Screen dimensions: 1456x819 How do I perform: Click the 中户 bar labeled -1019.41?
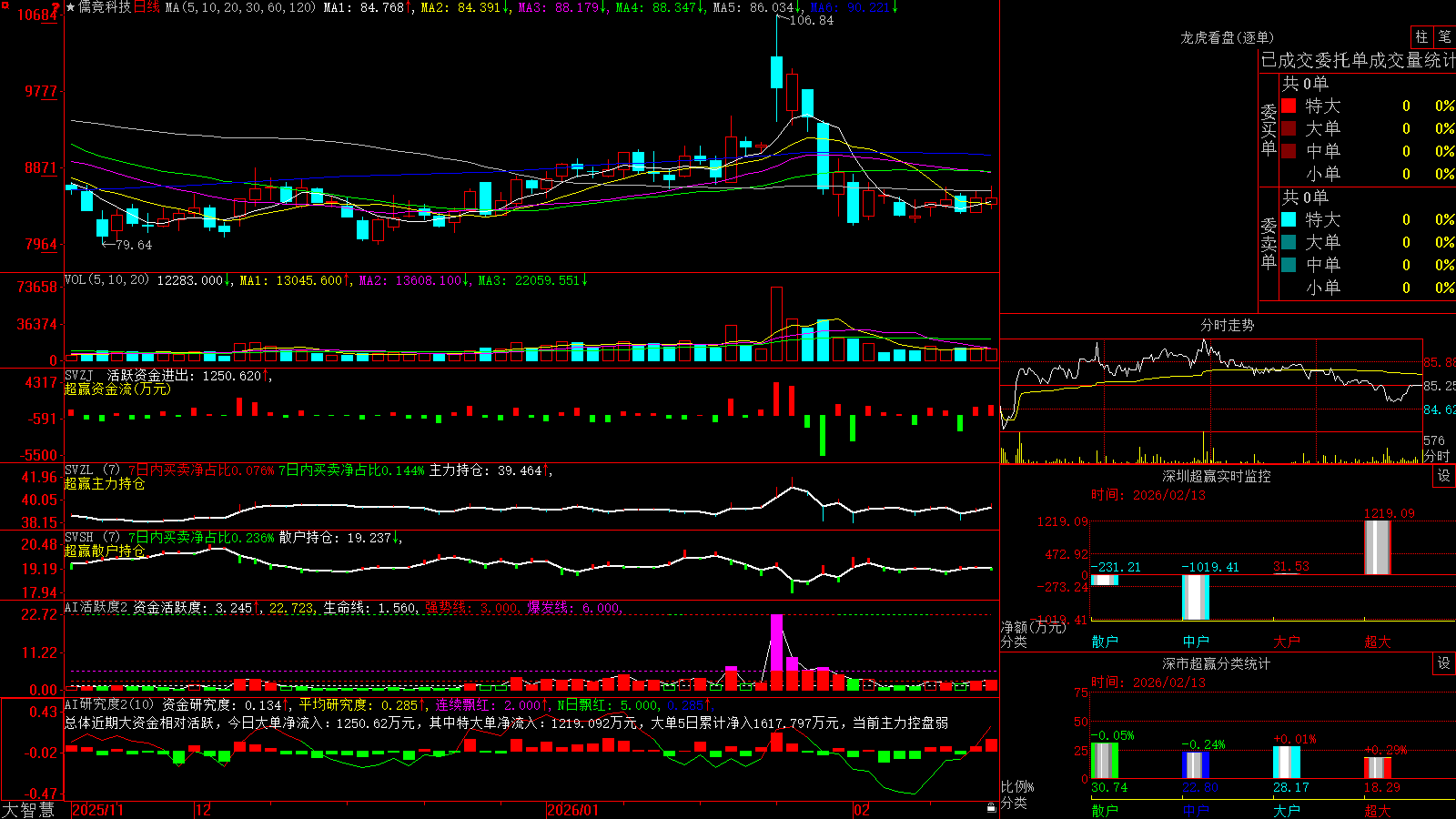pos(1196,597)
